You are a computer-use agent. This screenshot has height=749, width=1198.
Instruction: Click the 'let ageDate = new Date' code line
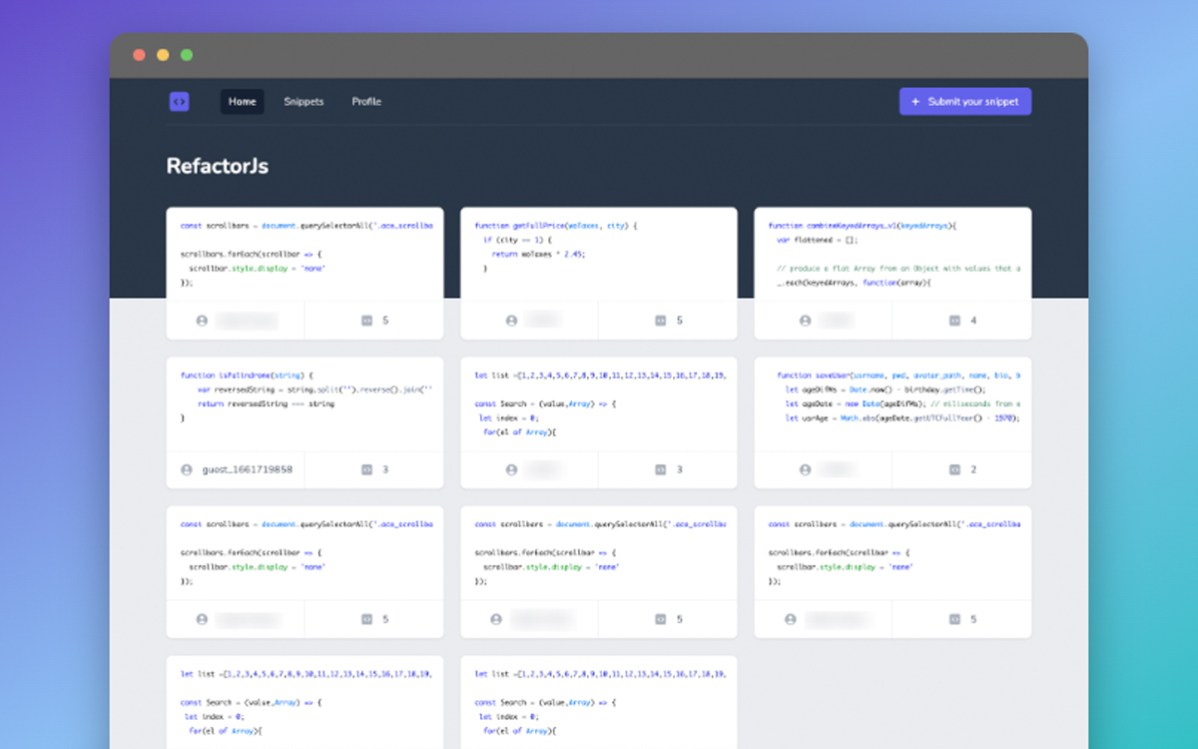coord(902,404)
